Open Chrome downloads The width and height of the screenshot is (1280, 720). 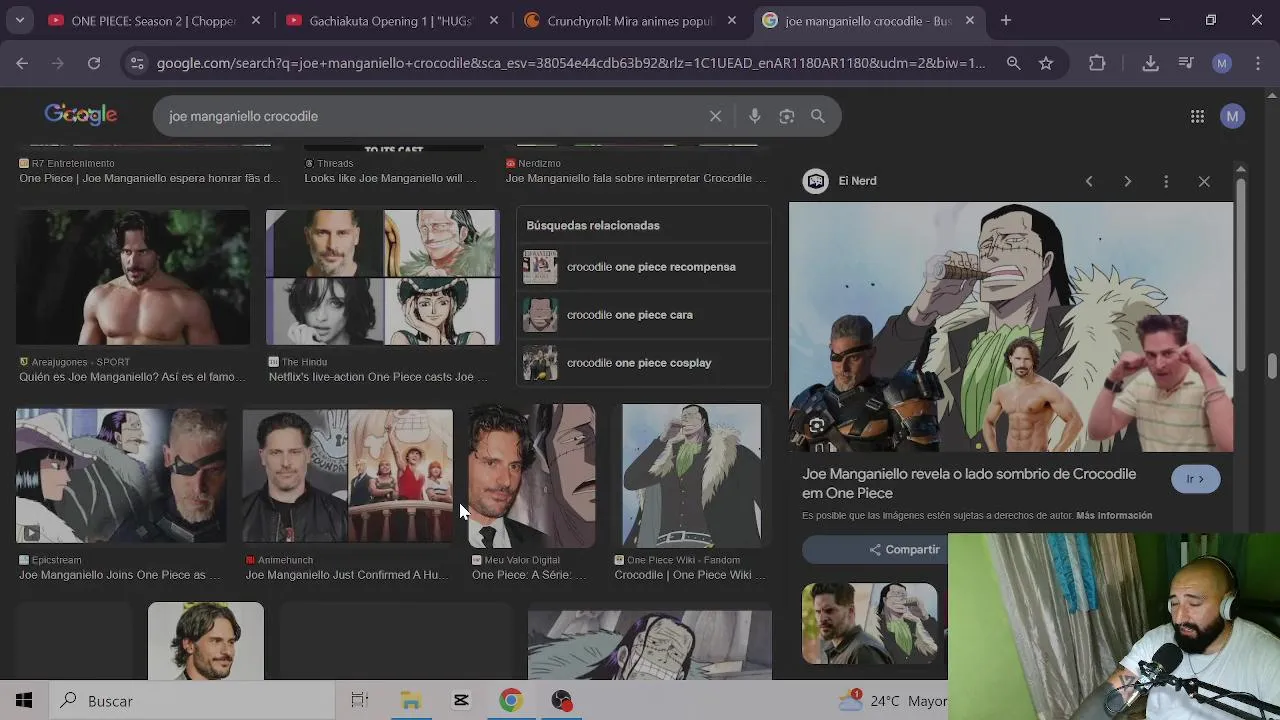[x=1150, y=63]
